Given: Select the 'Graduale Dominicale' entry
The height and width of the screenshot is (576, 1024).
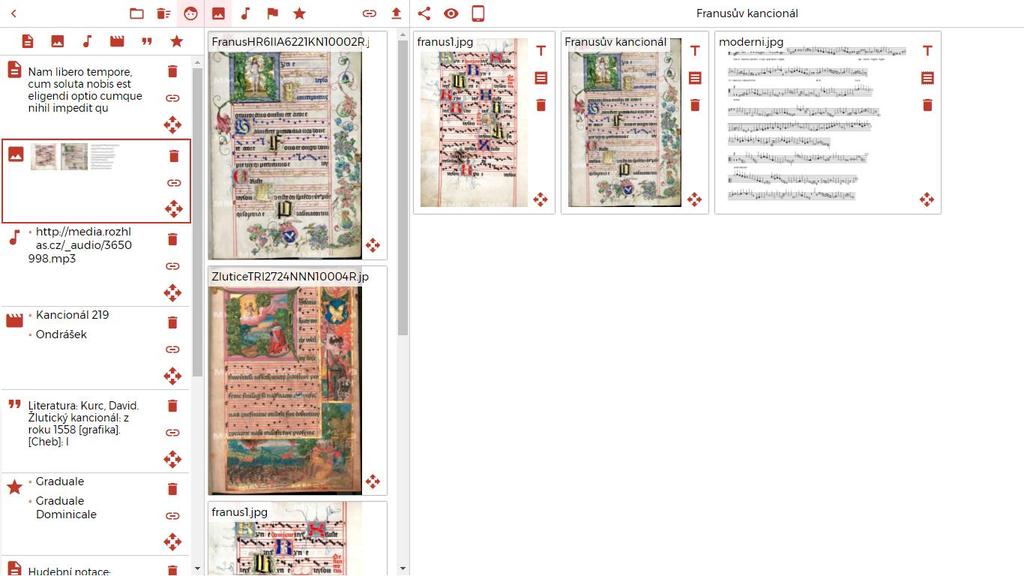Looking at the screenshot, I should point(66,507).
